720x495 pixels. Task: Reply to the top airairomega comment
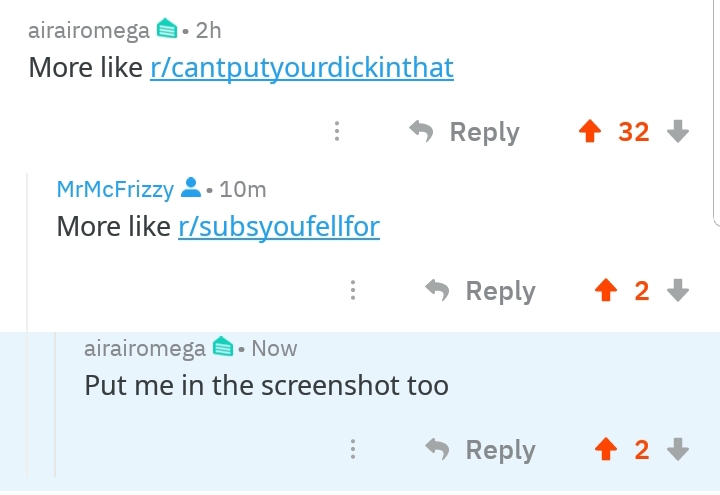pyautogui.click(x=466, y=131)
